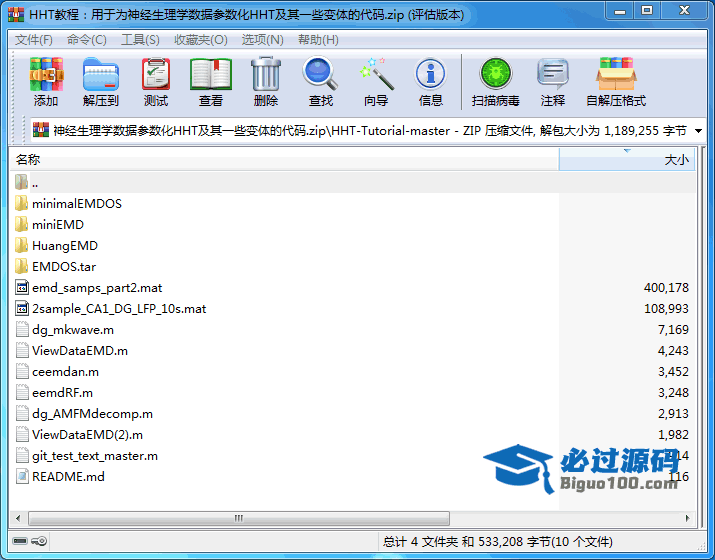The height and width of the screenshot is (560, 715).
Task: Click the Add (添加) toolbar icon
Action: (46, 74)
